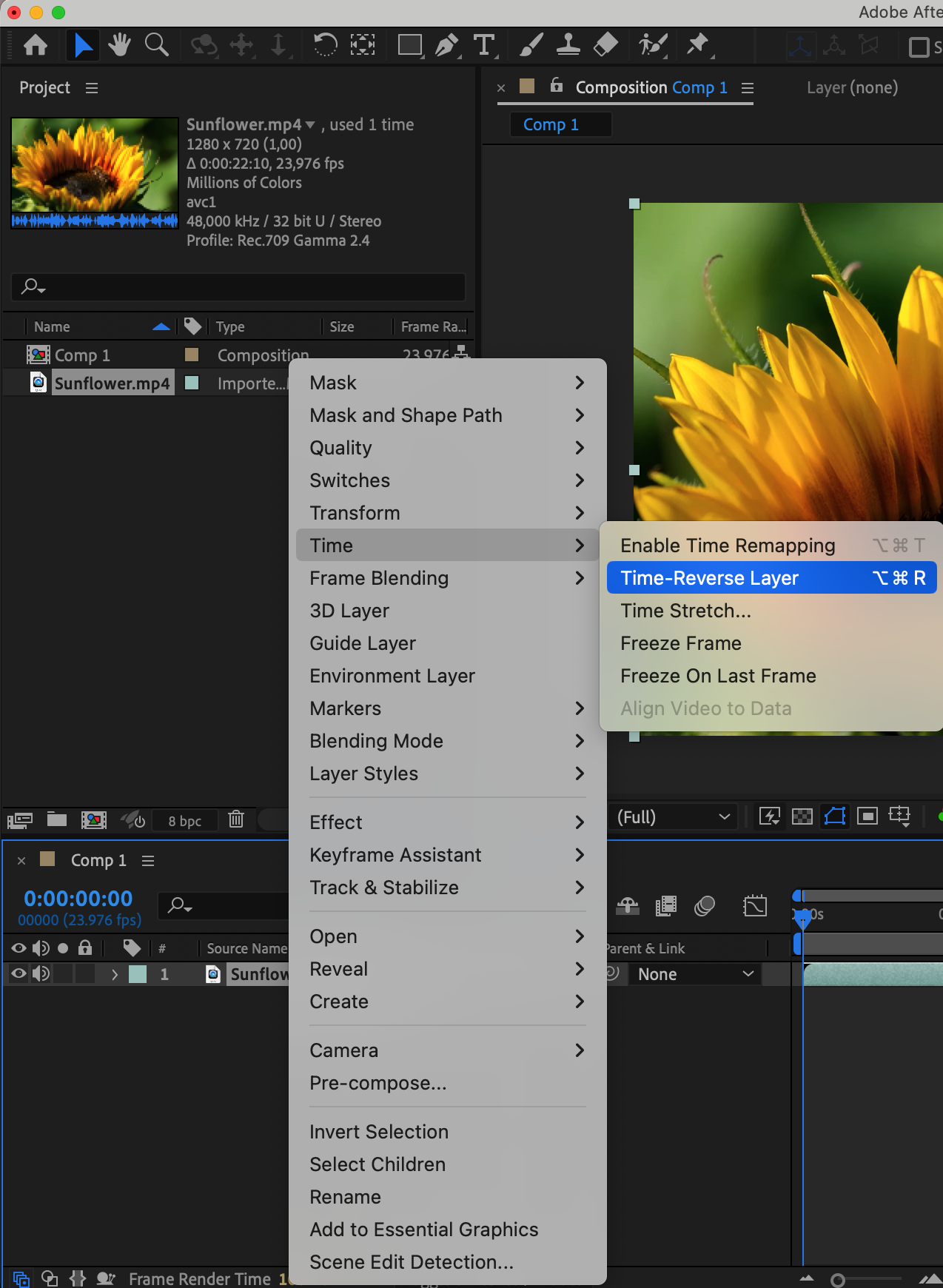
Task: Select the Brush tool
Action: coord(531,45)
